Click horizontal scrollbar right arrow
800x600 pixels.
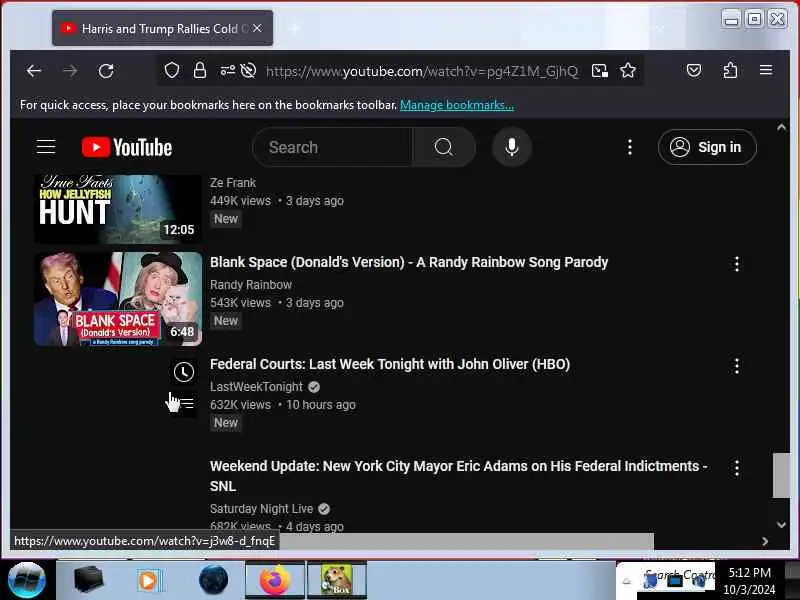[764, 541]
